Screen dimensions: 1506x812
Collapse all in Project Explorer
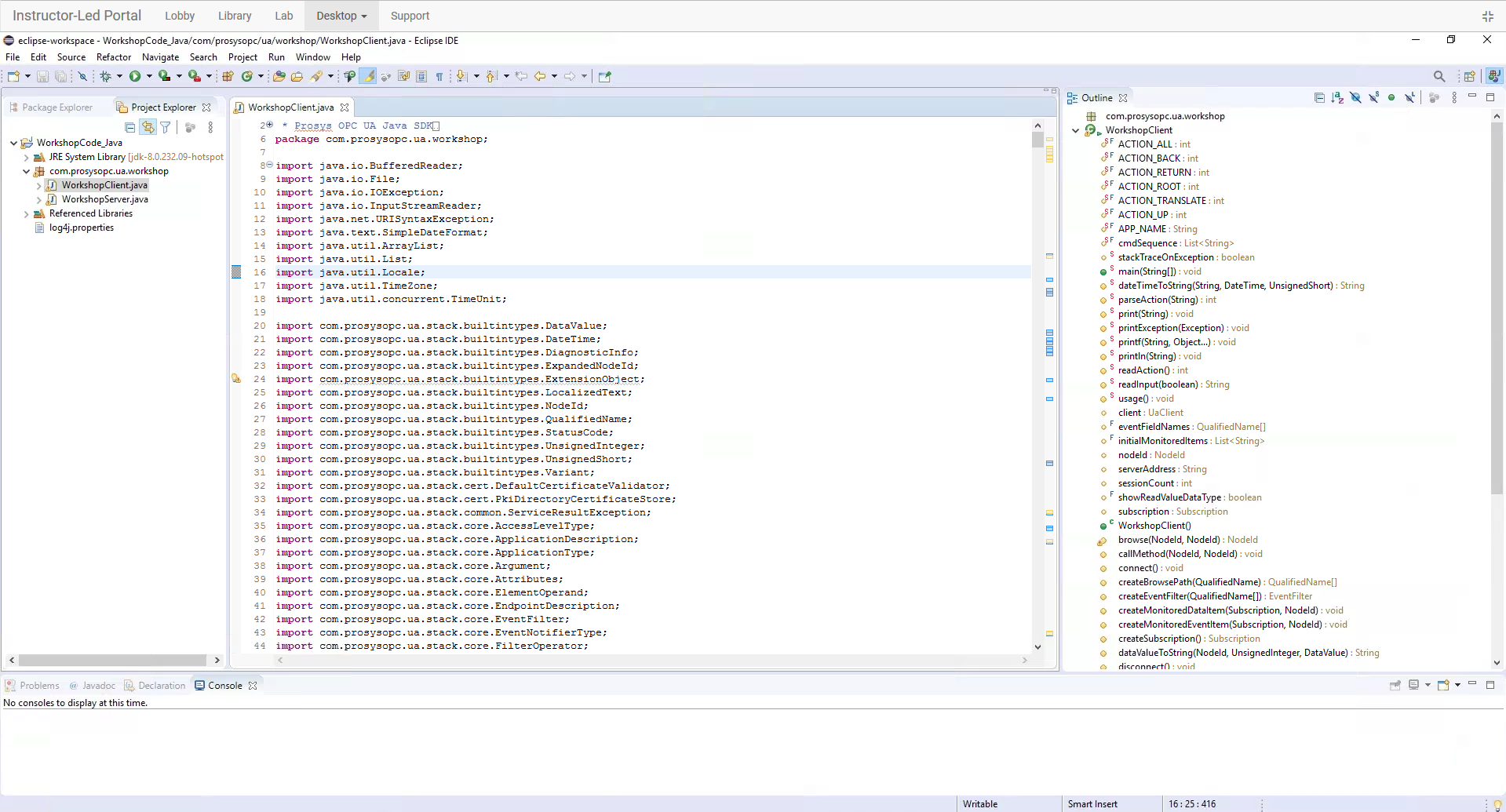pyautogui.click(x=130, y=127)
